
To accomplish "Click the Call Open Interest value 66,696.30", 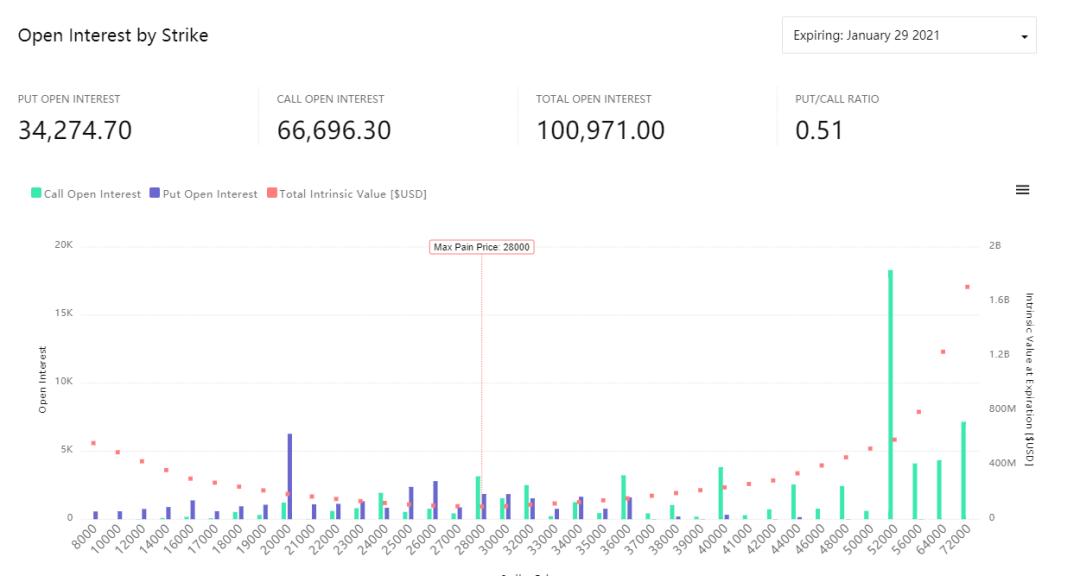I will (333, 131).
